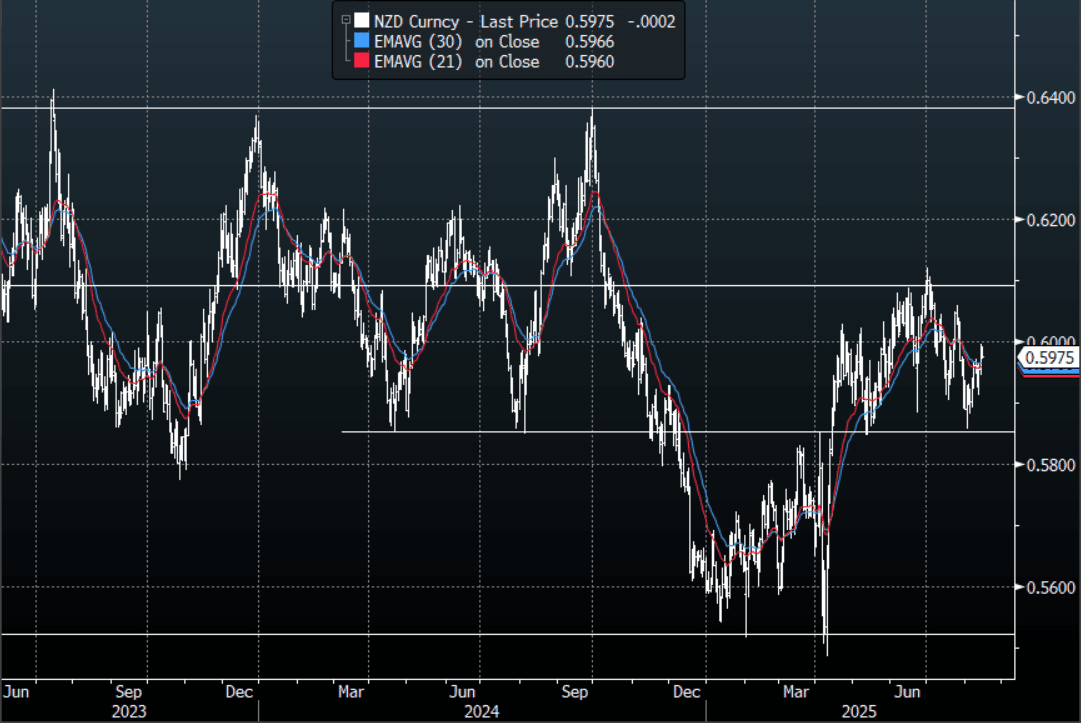1081x723 pixels.
Task: Click the 0.5800 y-axis label
Action: tap(1048, 465)
